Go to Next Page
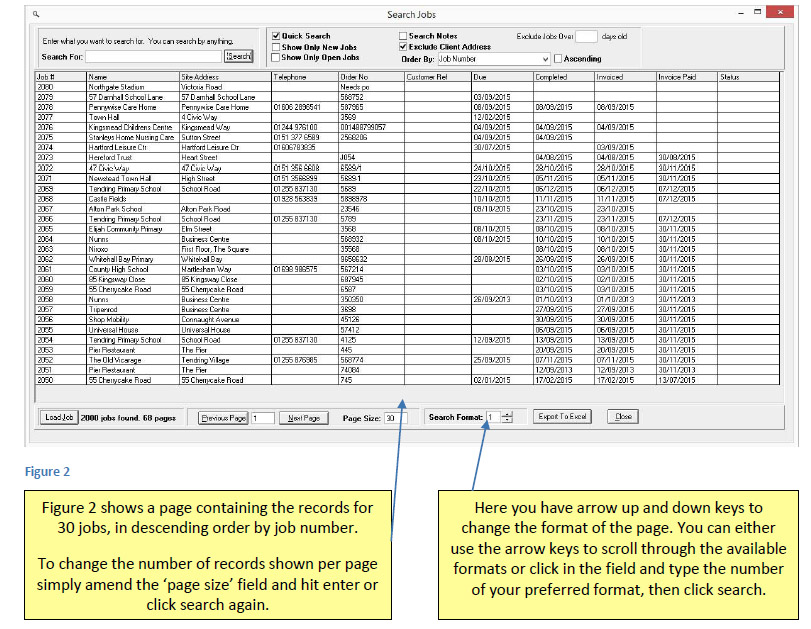 point(304,418)
